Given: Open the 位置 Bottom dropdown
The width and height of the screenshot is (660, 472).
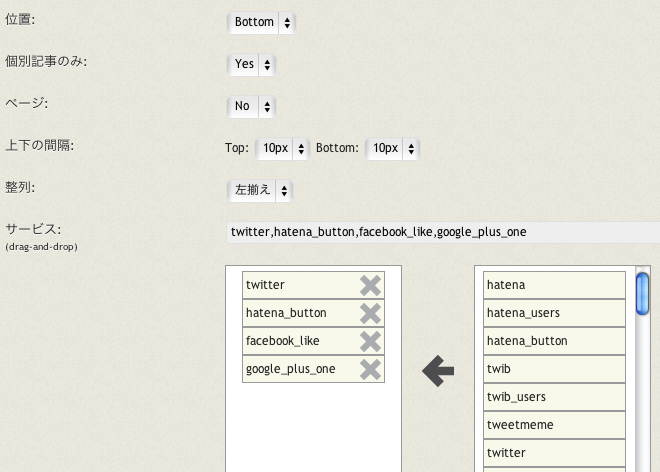Looking at the screenshot, I should pos(261,22).
